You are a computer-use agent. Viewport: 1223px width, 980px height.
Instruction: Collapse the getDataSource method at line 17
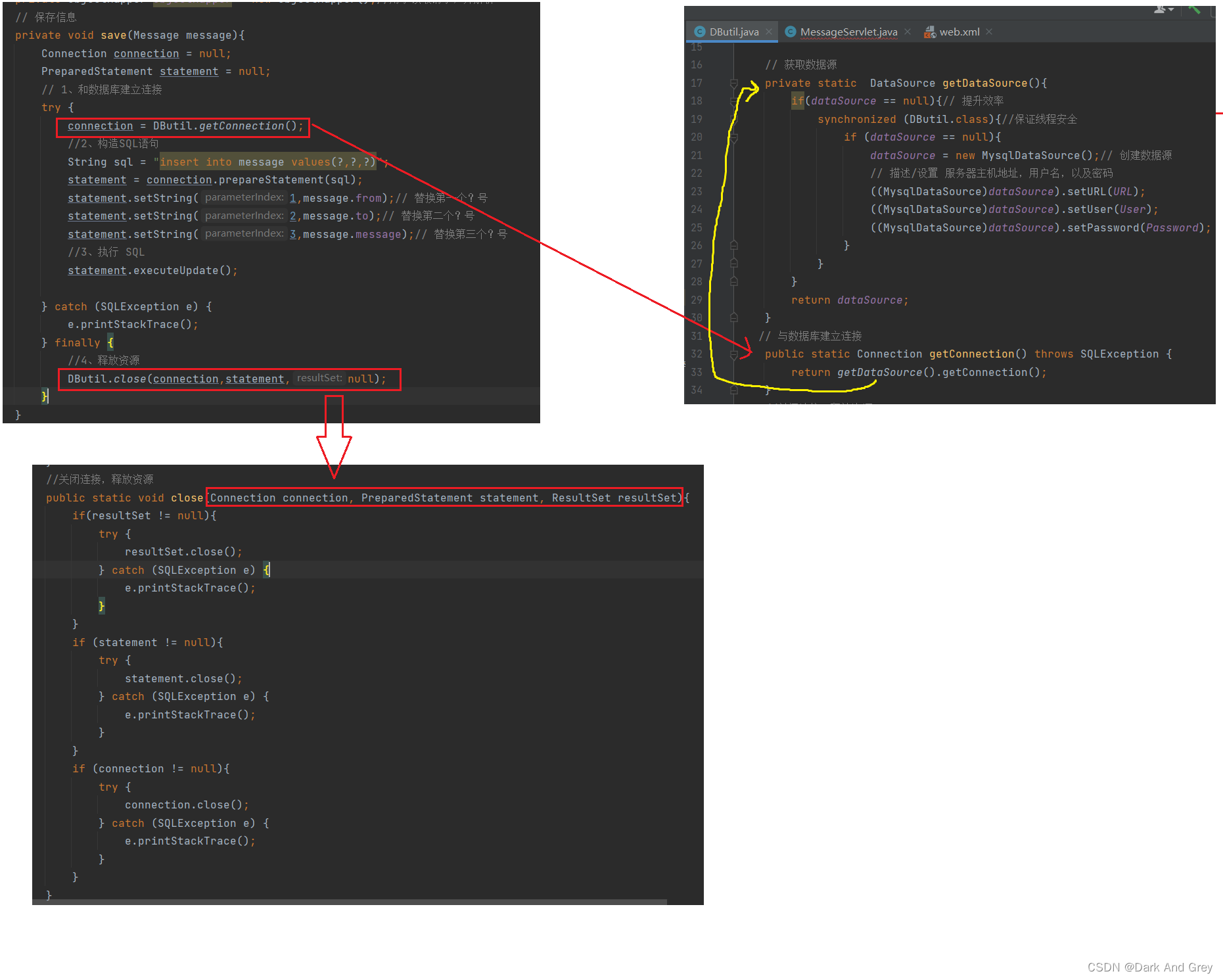click(734, 83)
